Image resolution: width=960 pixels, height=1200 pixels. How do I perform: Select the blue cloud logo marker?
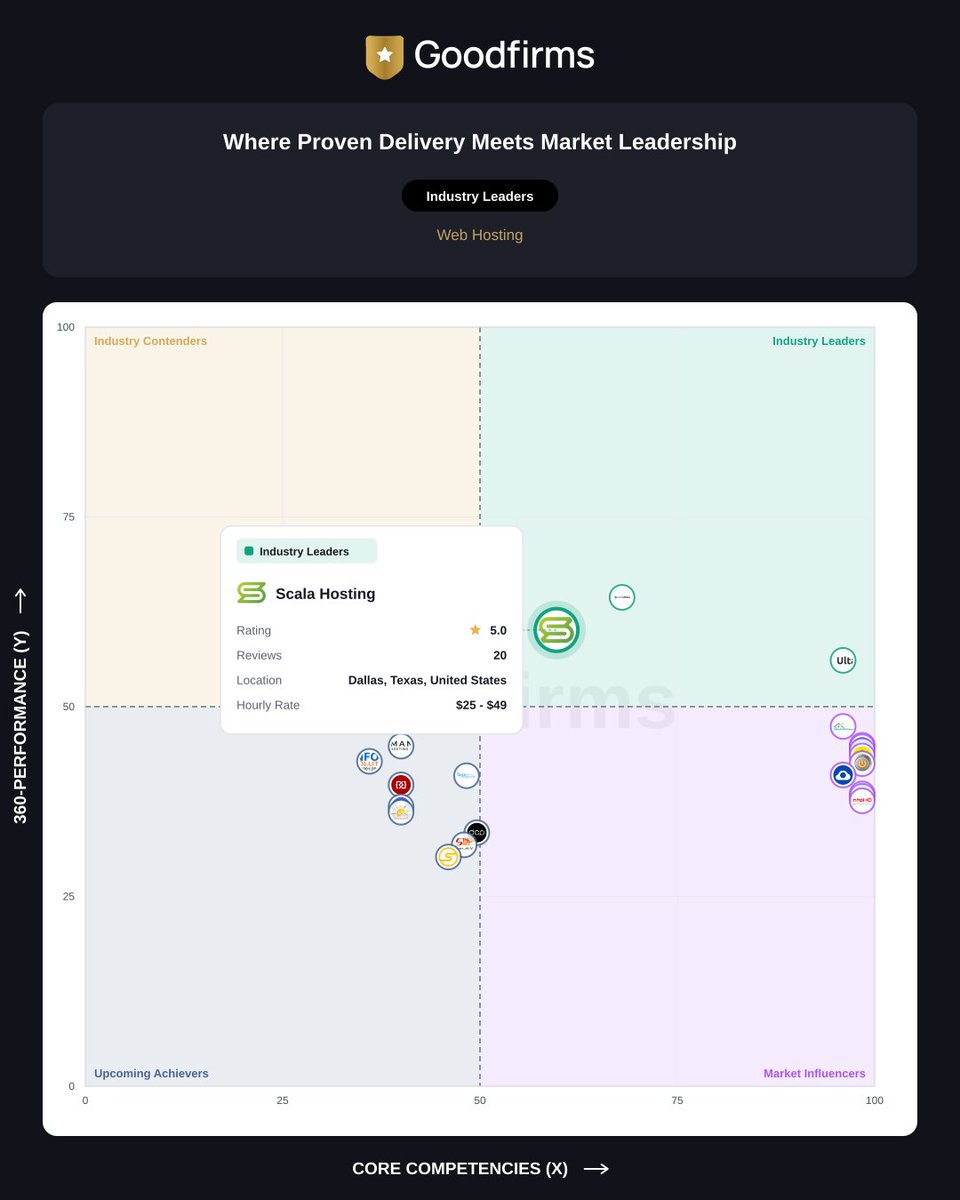[x=843, y=775]
